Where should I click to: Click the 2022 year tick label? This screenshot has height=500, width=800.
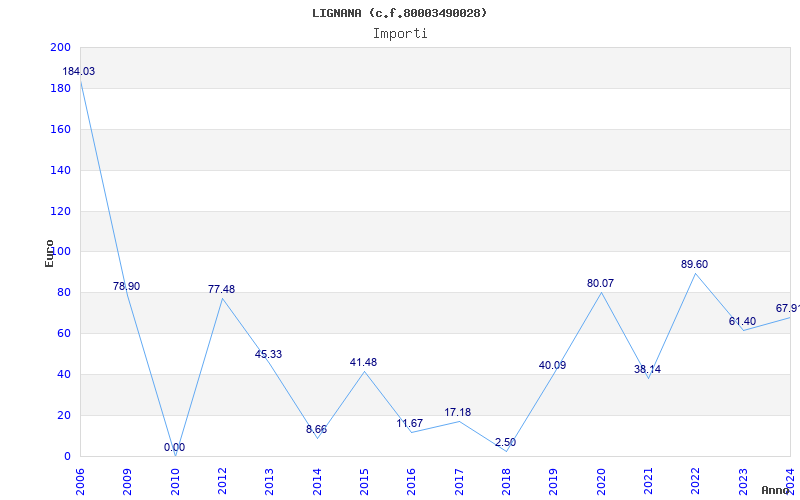695,482
